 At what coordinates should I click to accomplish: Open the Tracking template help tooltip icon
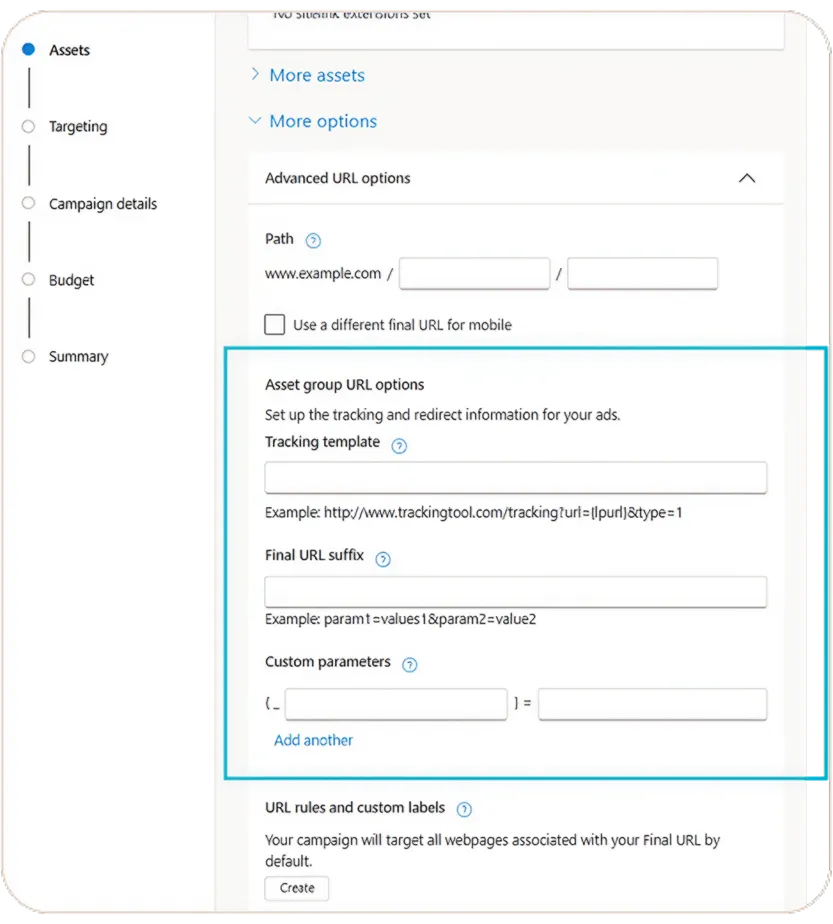(x=399, y=446)
